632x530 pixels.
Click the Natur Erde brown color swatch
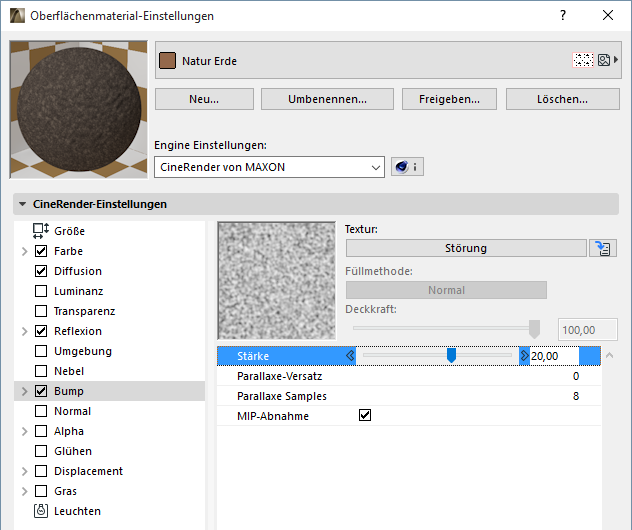click(x=167, y=61)
